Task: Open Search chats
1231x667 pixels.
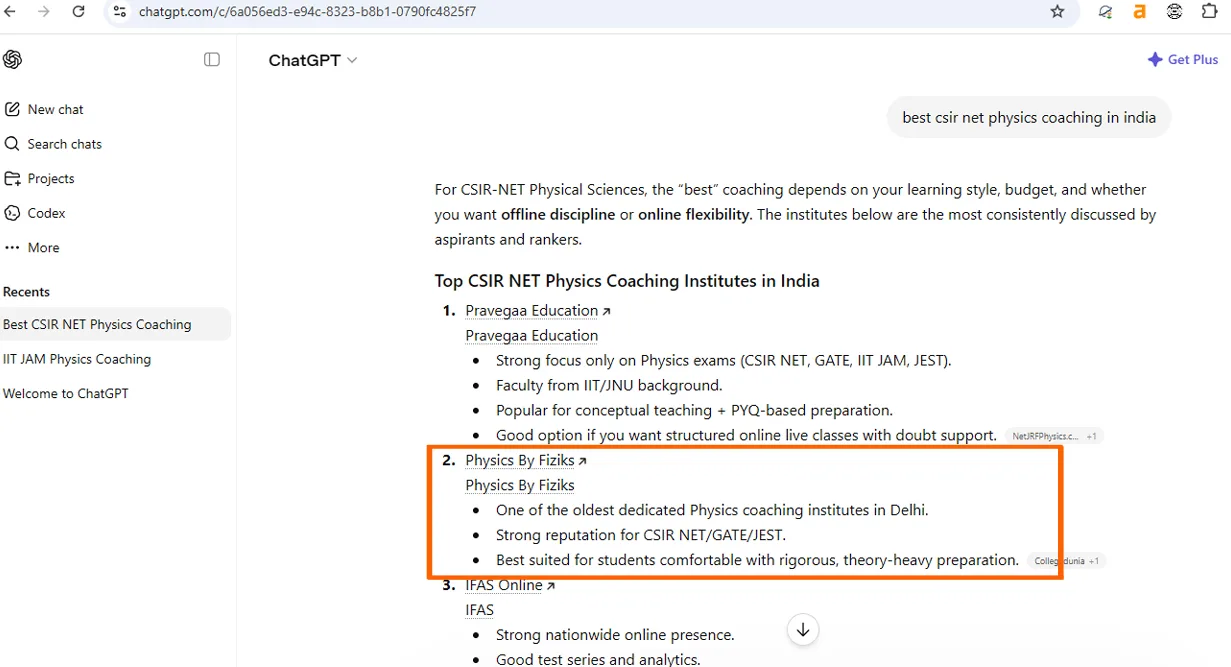Action: [53, 144]
